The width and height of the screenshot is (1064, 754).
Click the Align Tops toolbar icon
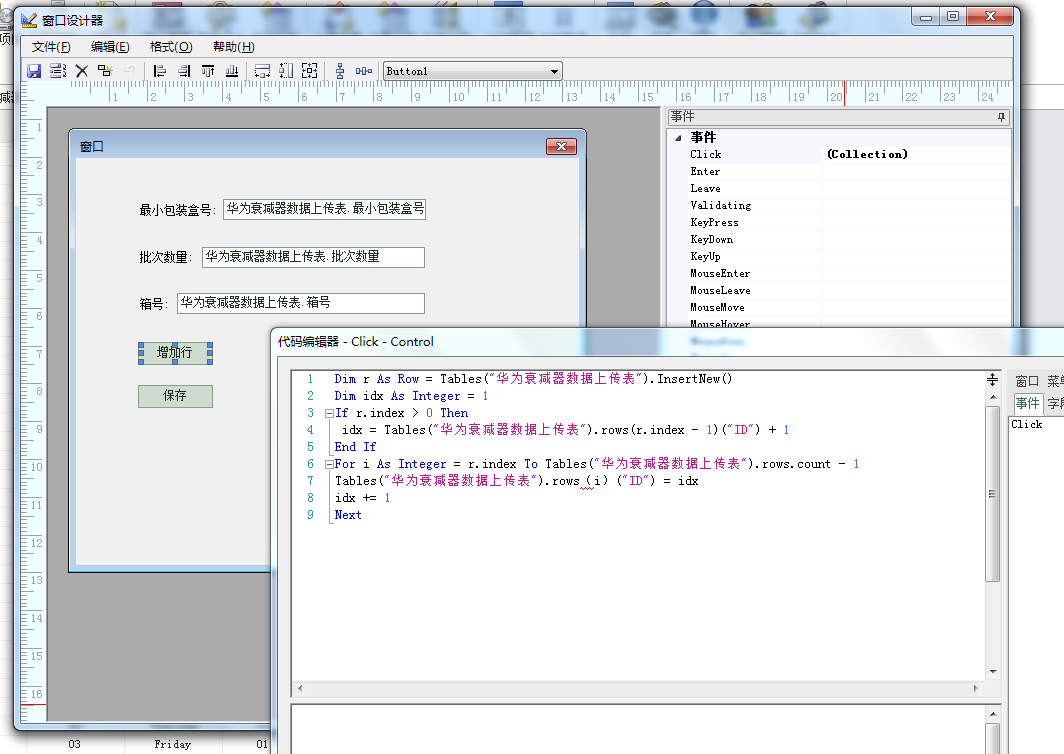[208, 71]
